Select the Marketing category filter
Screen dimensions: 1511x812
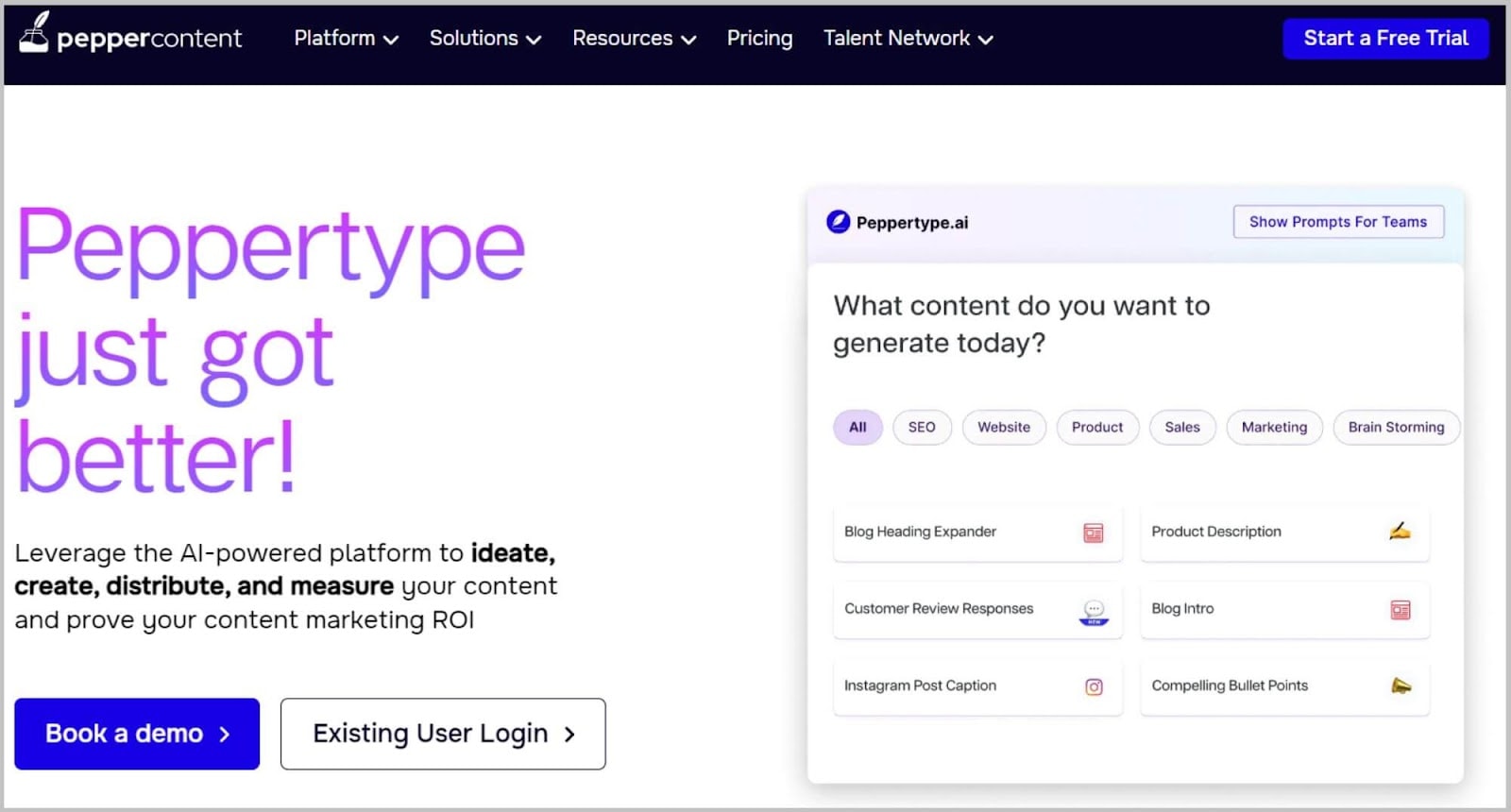pos(1274,427)
